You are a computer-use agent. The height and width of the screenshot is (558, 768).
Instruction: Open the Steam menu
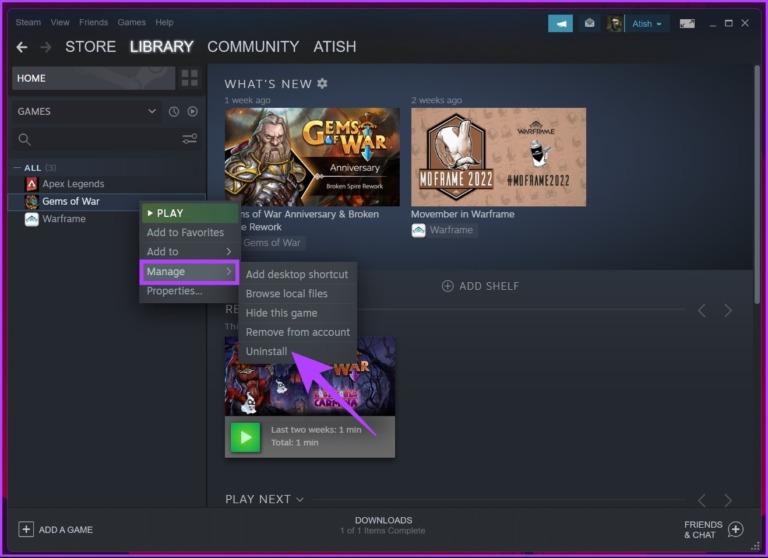pyautogui.click(x=28, y=23)
